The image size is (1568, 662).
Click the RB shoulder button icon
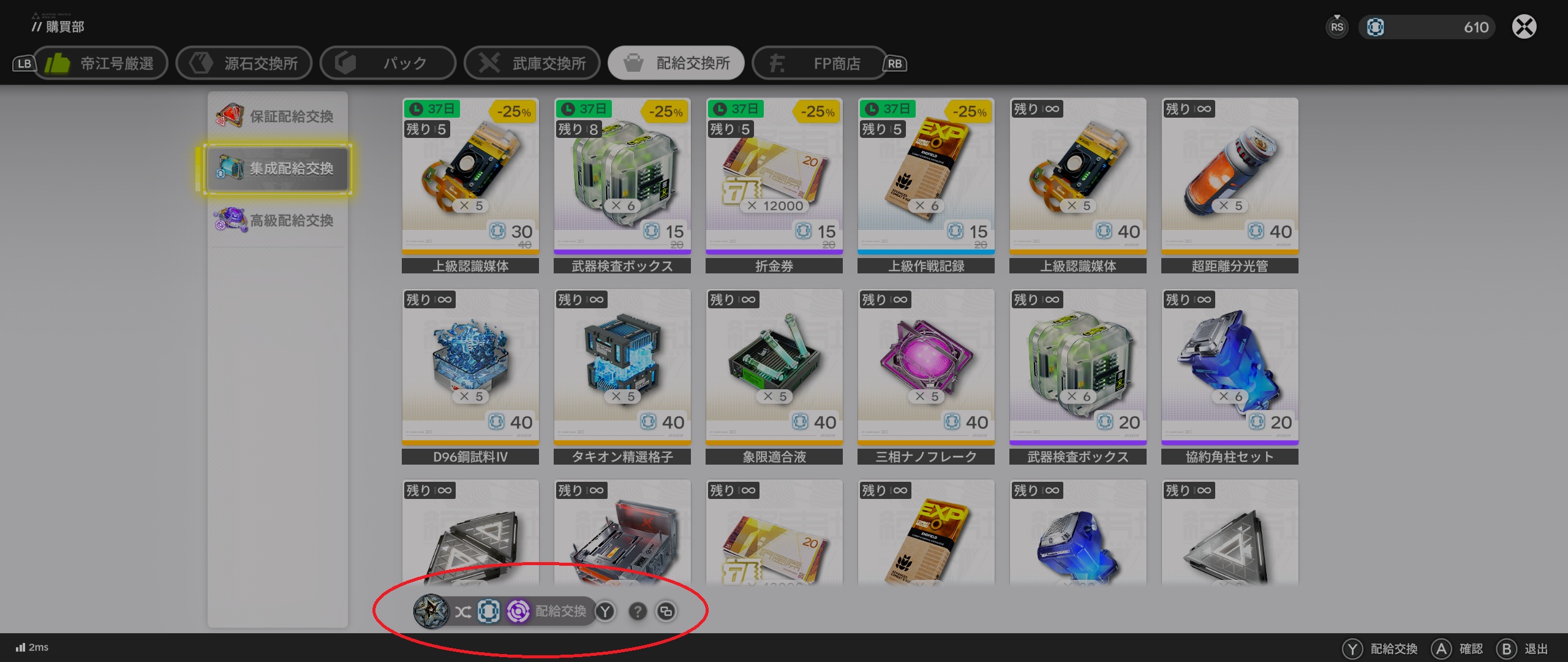(x=894, y=64)
